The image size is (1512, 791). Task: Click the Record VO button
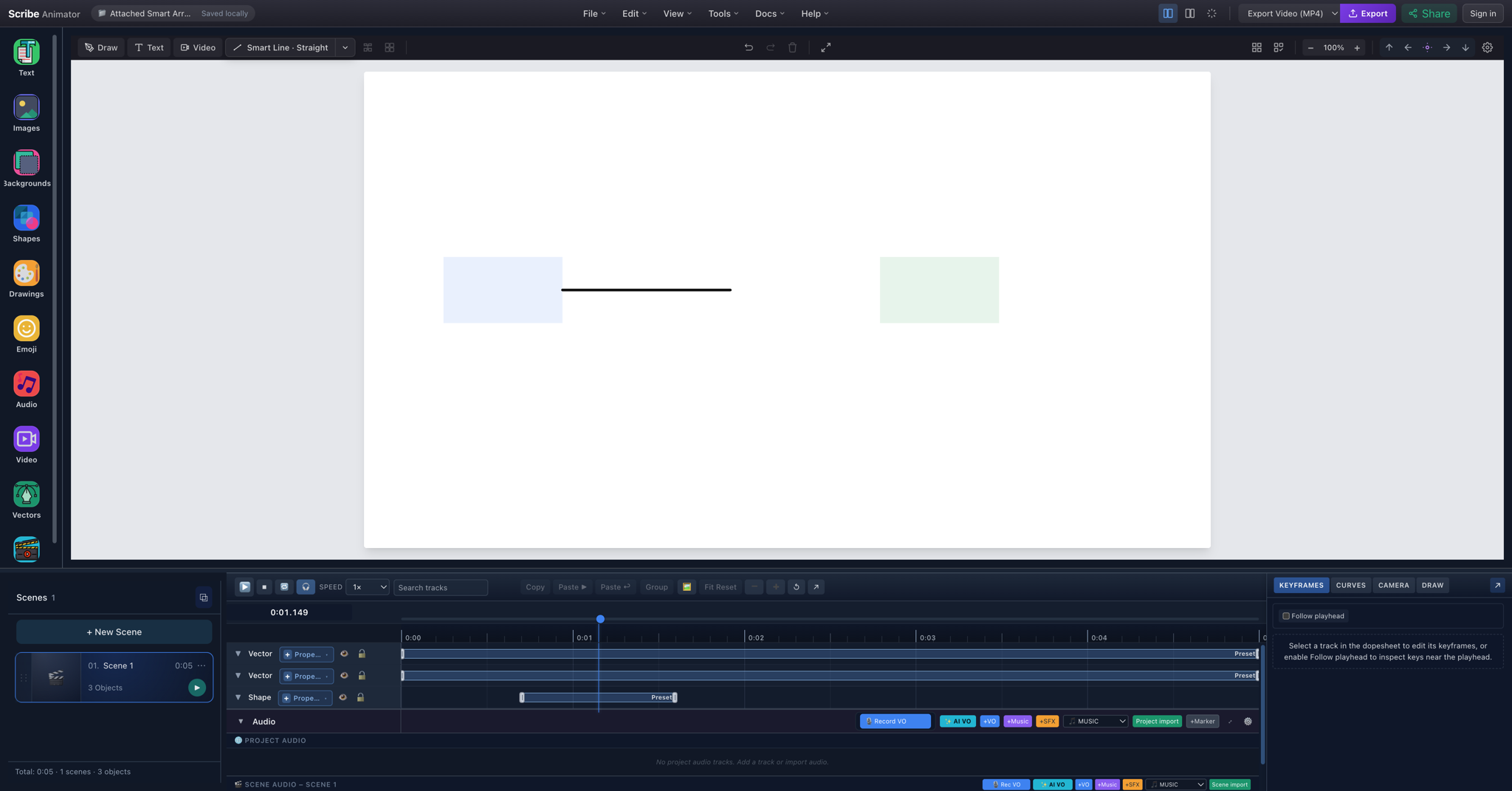895,722
